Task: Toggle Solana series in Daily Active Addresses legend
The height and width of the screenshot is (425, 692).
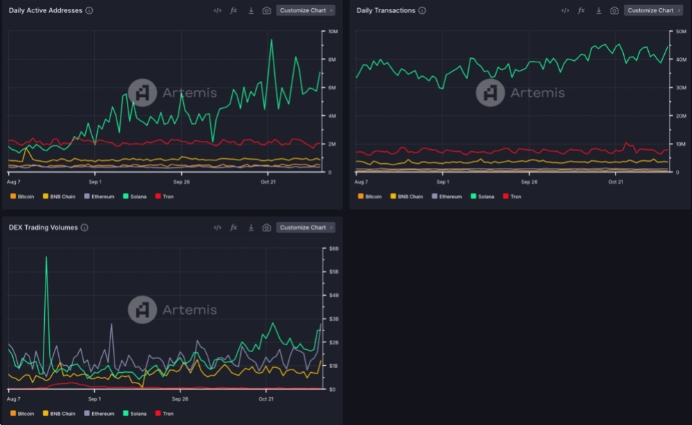Action: pyautogui.click(x=135, y=196)
